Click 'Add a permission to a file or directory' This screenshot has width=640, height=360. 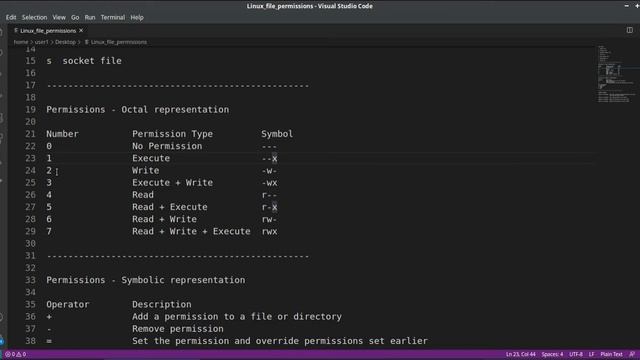237,317
